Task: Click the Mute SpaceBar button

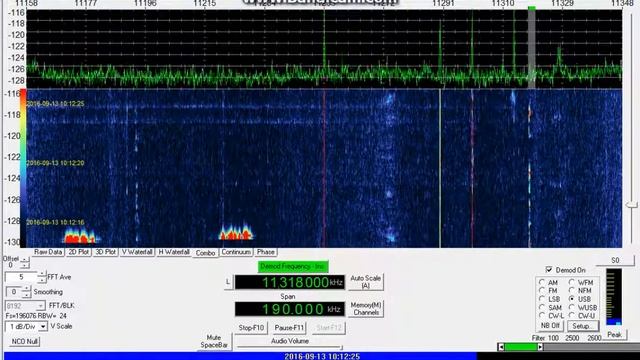Action: [214, 341]
